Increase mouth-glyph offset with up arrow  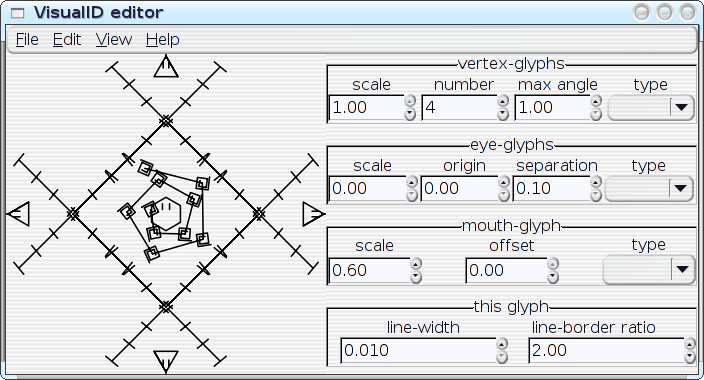(x=553, y=264)
